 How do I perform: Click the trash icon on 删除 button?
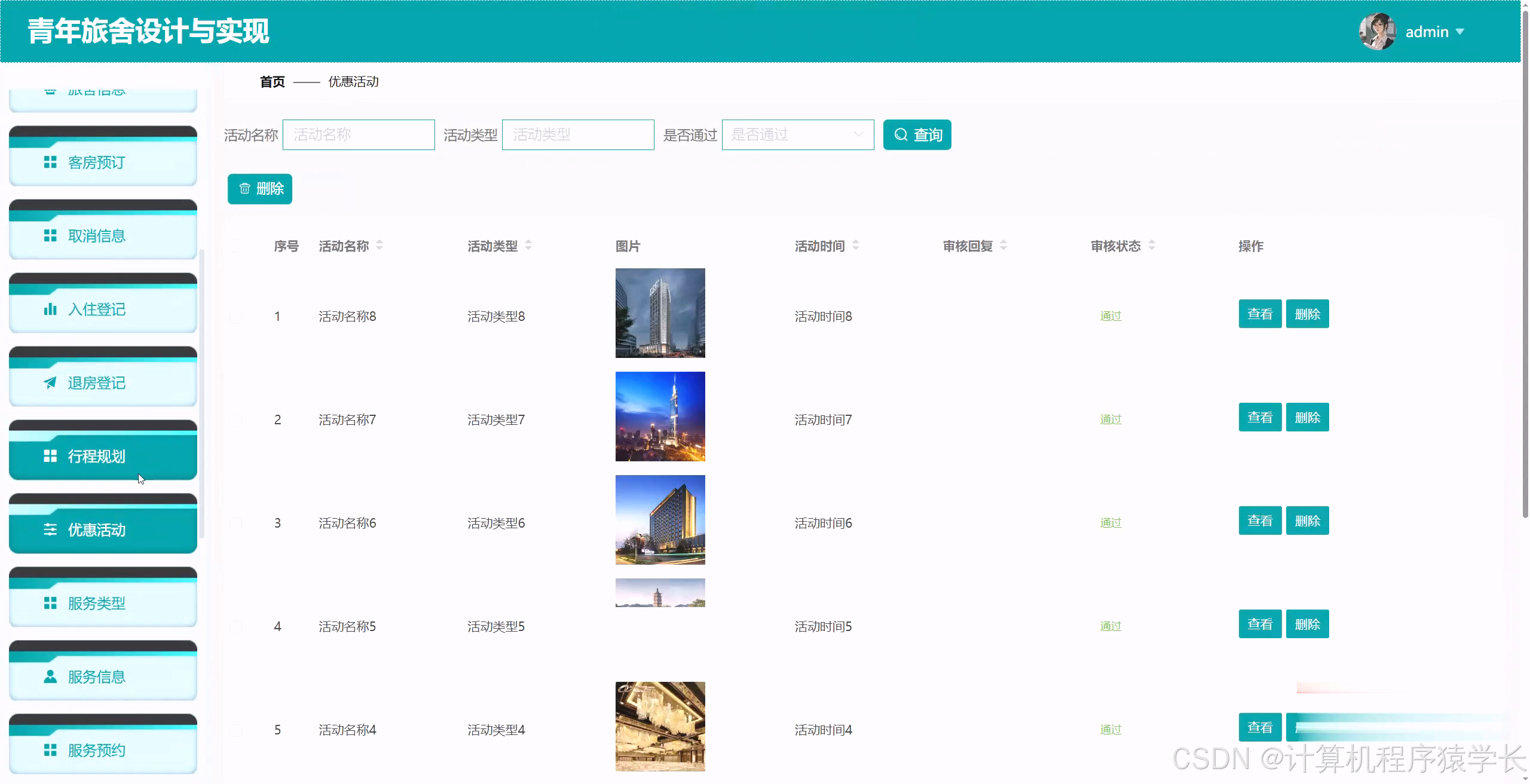[x=244, y=189]
